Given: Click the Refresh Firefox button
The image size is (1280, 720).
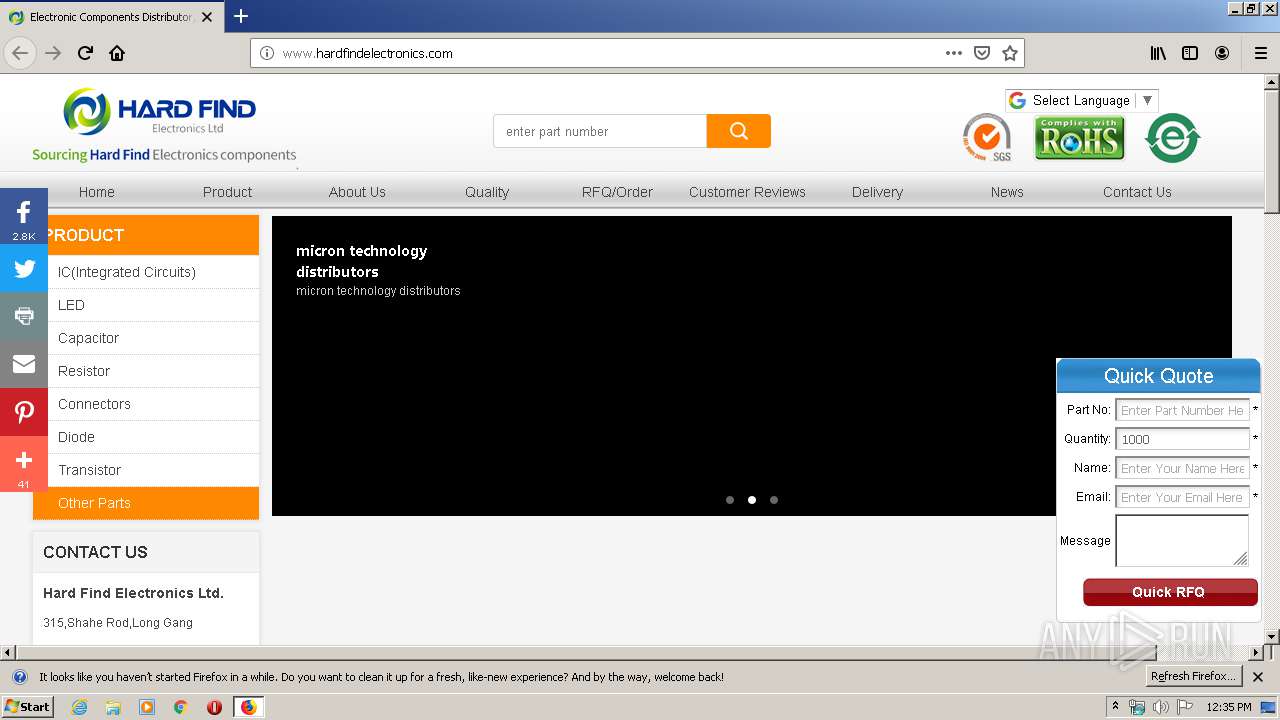Looking at the screenshot, I should click(x=1193, y=677).
